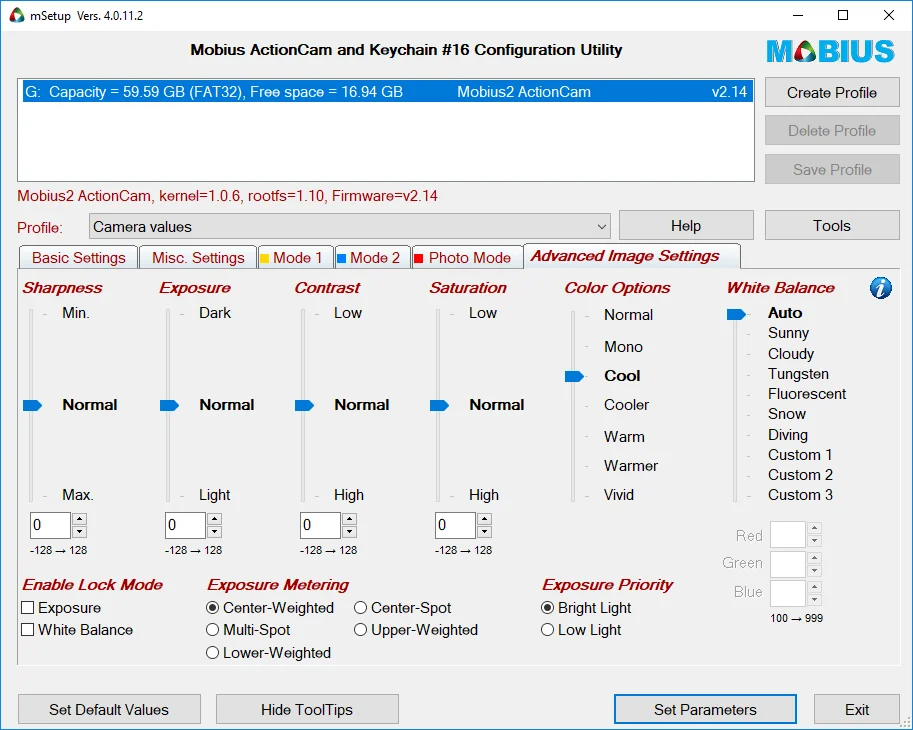Decrease the Contrast value with down arrow
Image resolution: width=913 pixels, height=730 pixels.
pyautogui.click(x=350, y=531)
